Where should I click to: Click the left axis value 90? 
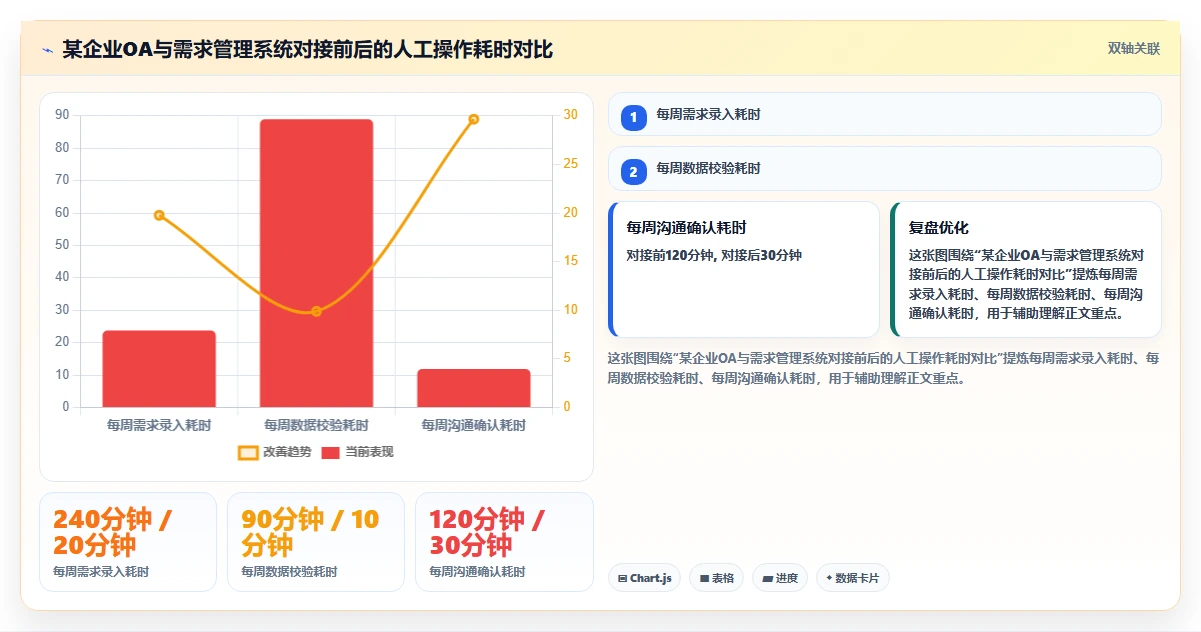pos(62,115)
